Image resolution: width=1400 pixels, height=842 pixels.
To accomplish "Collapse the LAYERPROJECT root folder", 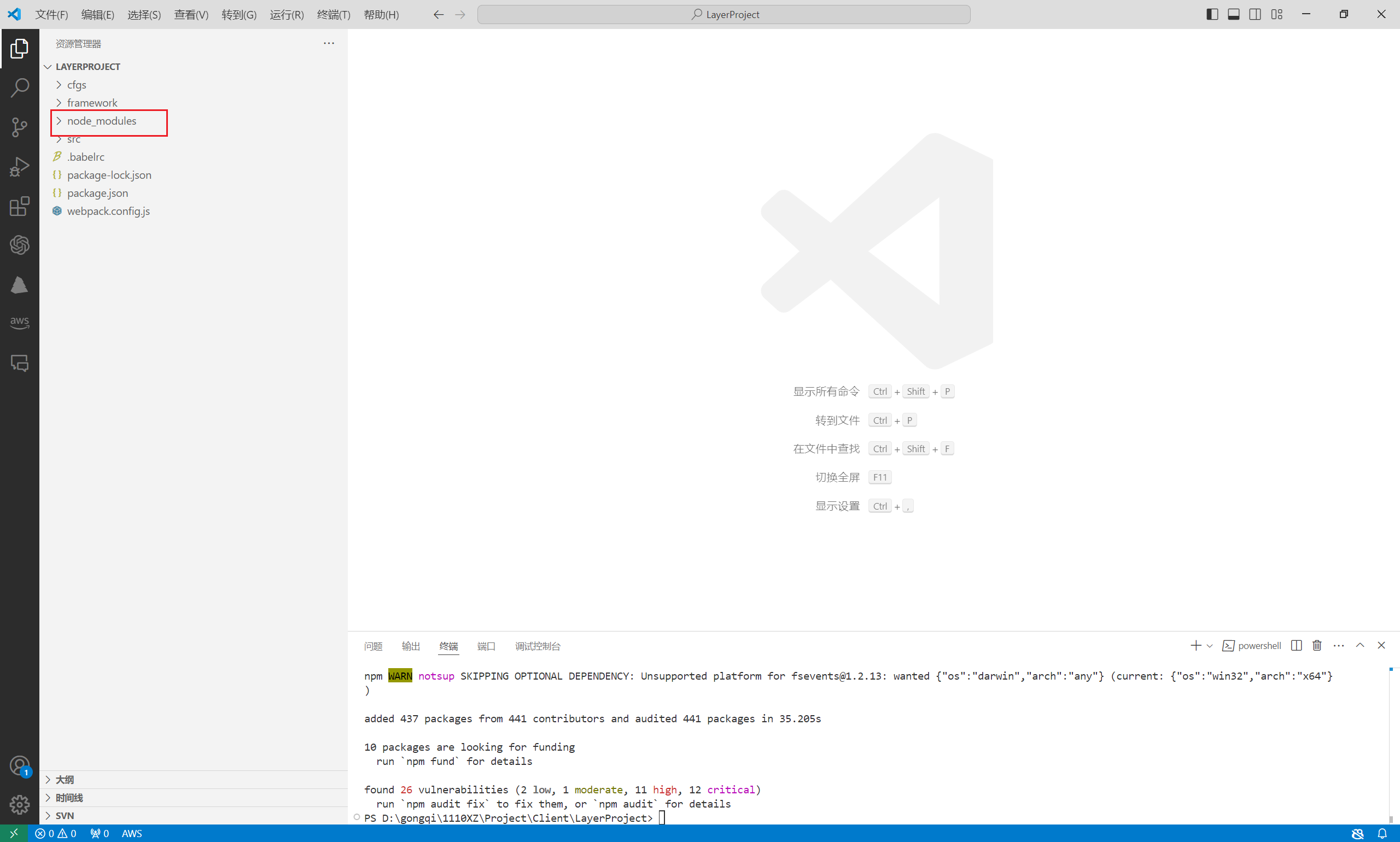I will tap(195, 66).
